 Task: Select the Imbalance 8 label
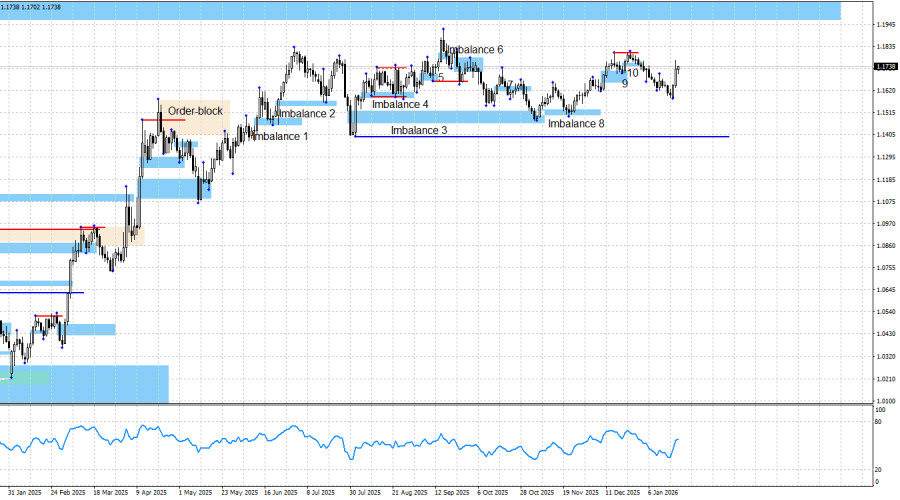pyautogui.click(x=576, y=123)
